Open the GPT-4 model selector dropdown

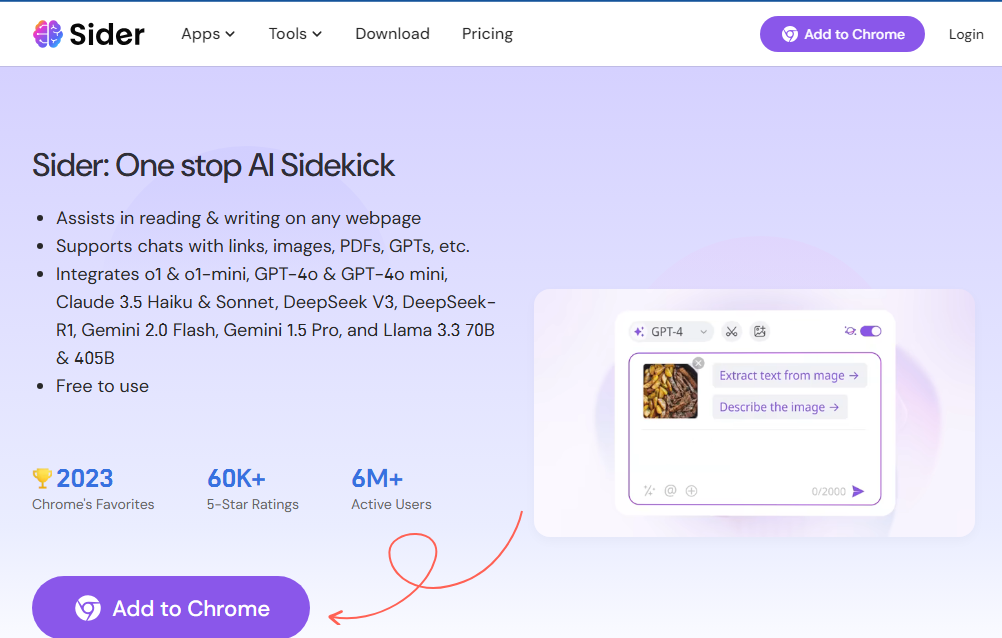pos(671,331)
